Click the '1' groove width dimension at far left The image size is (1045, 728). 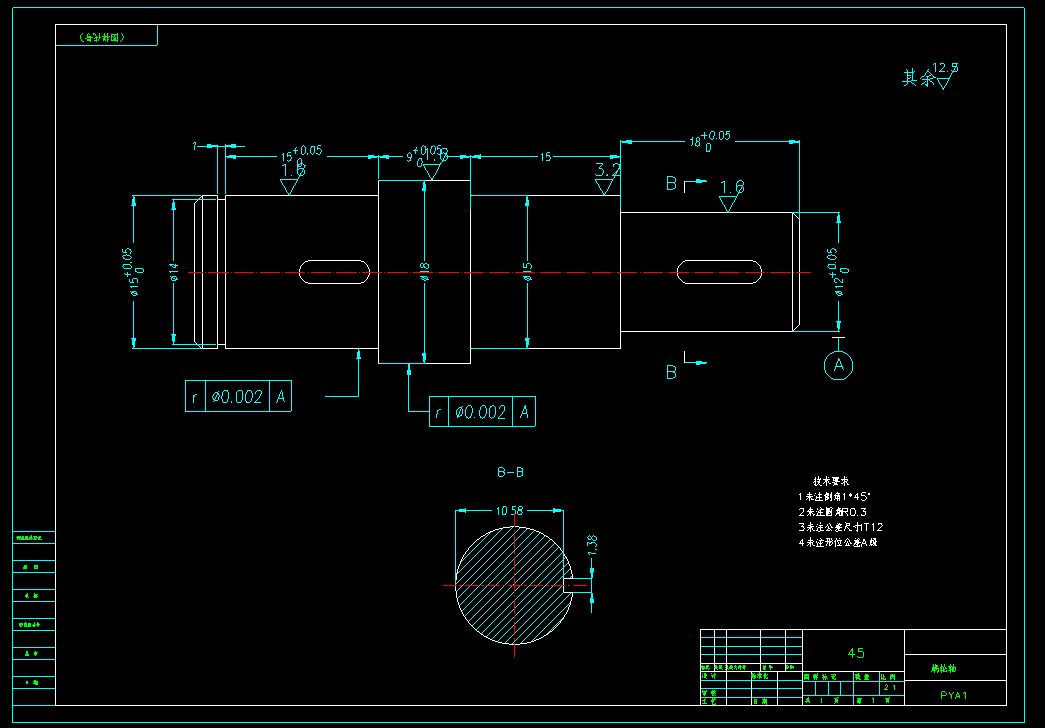click(x=195, y=146)
